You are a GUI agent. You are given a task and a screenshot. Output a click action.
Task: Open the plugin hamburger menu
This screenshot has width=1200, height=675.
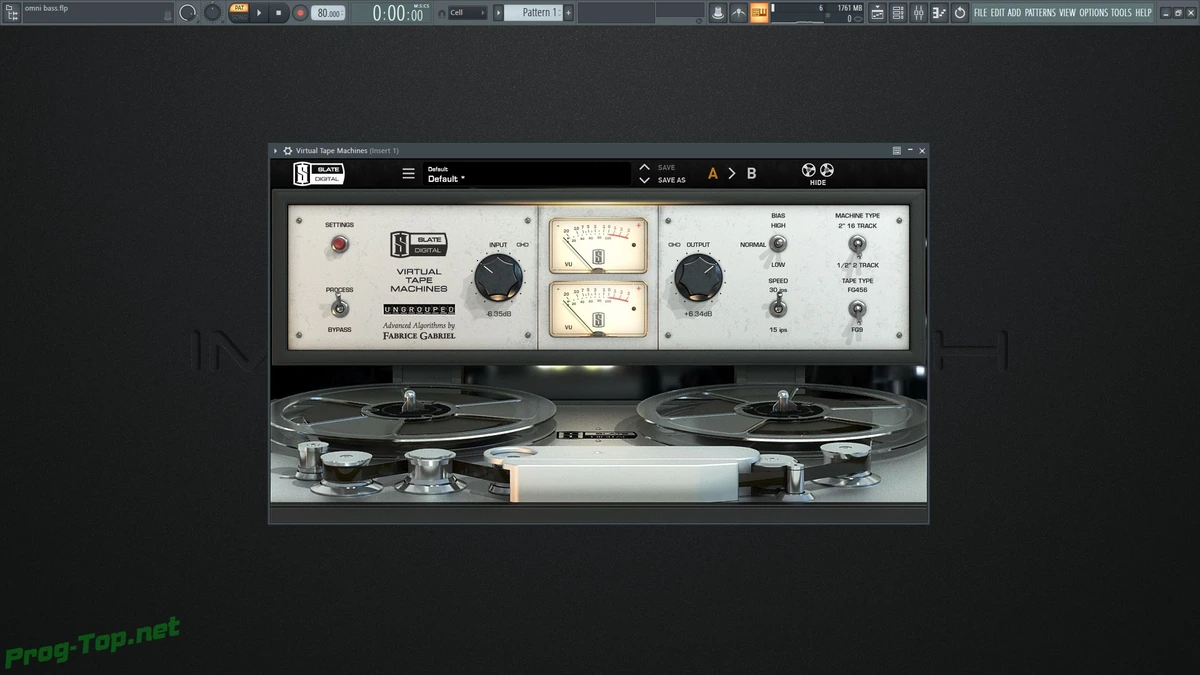pyautogui.click(x=408, y=173)
